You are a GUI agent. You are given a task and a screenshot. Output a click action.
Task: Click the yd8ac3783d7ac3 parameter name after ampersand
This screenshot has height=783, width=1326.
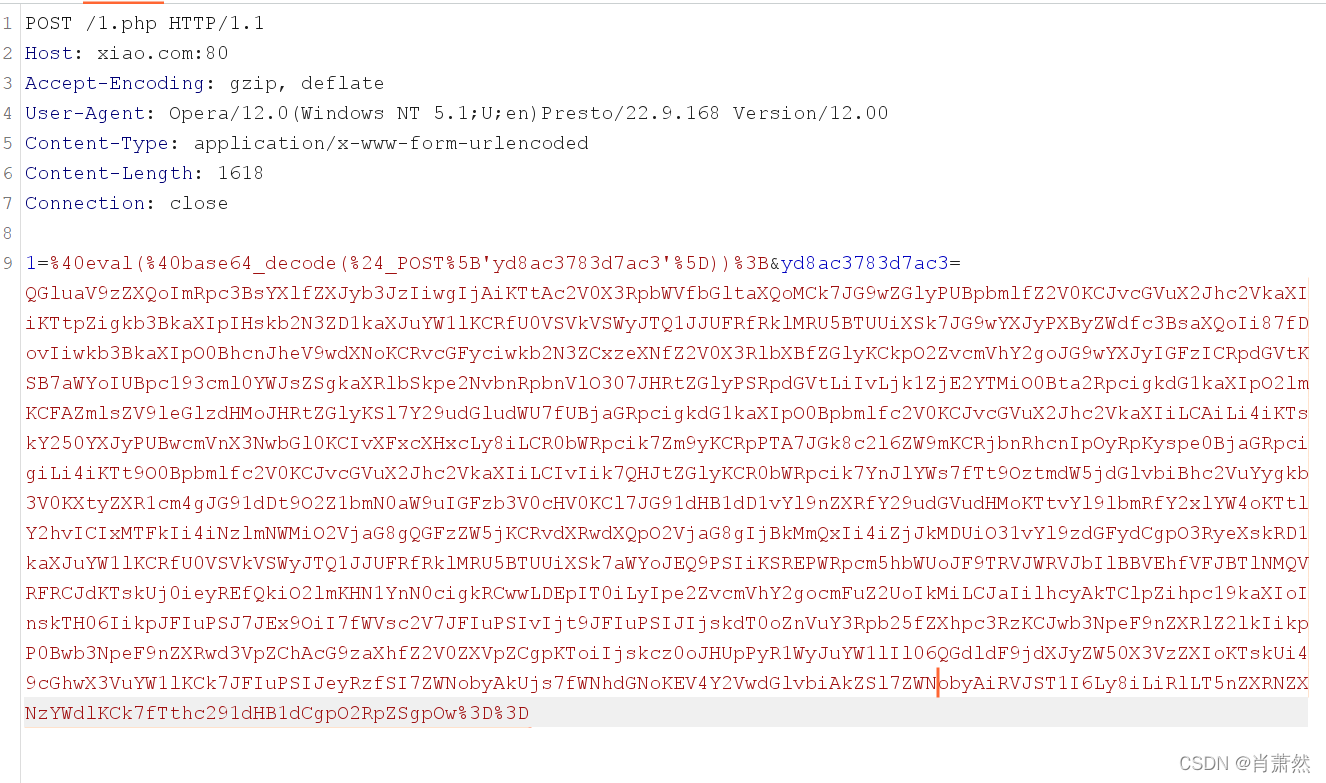tap(864, 263)
